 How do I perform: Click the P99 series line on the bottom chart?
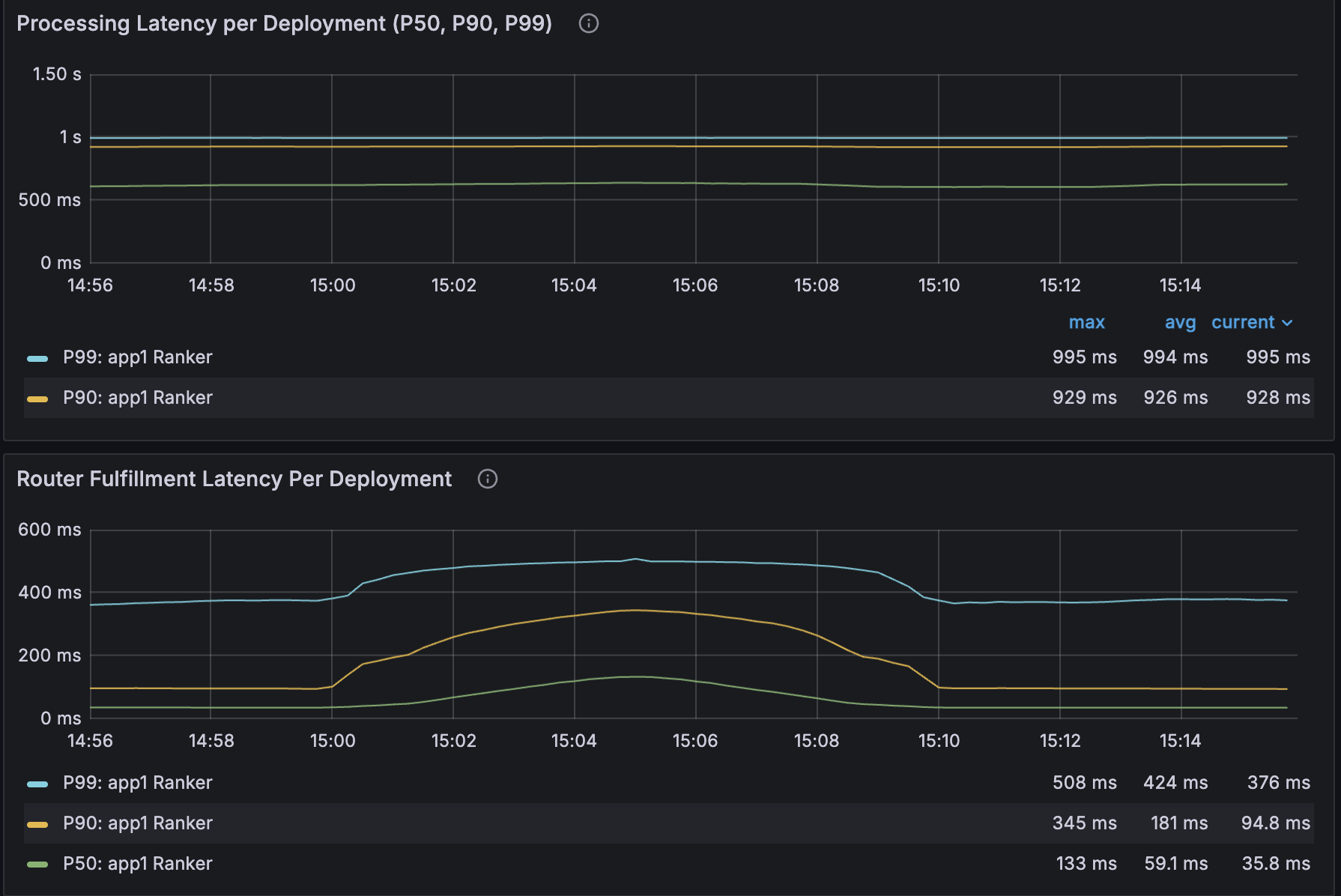637,560
